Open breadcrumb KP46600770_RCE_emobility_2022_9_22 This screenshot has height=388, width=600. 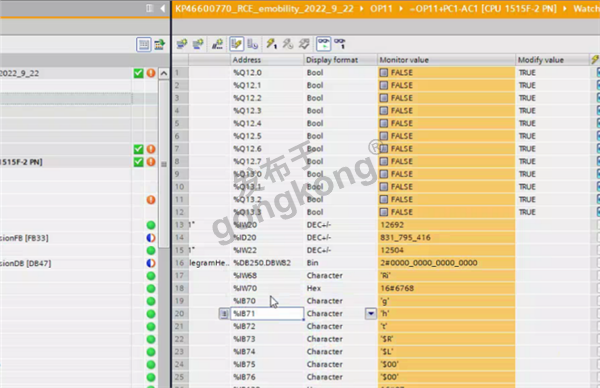click(x=264, y=8)
